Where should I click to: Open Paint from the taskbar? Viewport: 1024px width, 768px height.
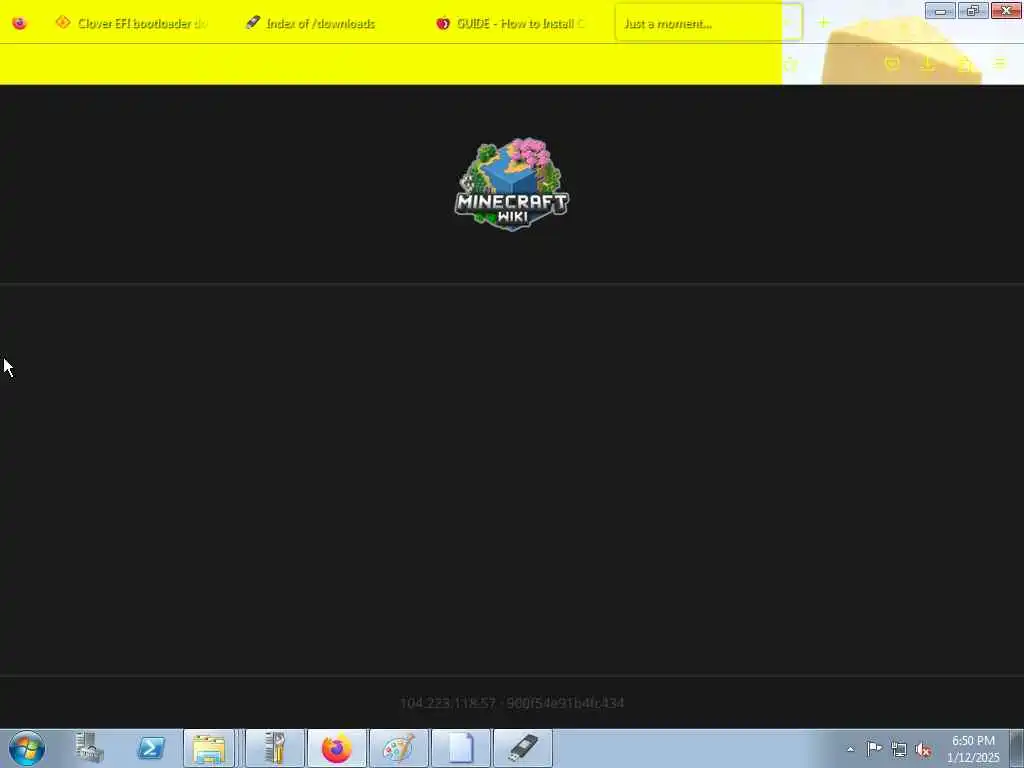pos(398,748)
